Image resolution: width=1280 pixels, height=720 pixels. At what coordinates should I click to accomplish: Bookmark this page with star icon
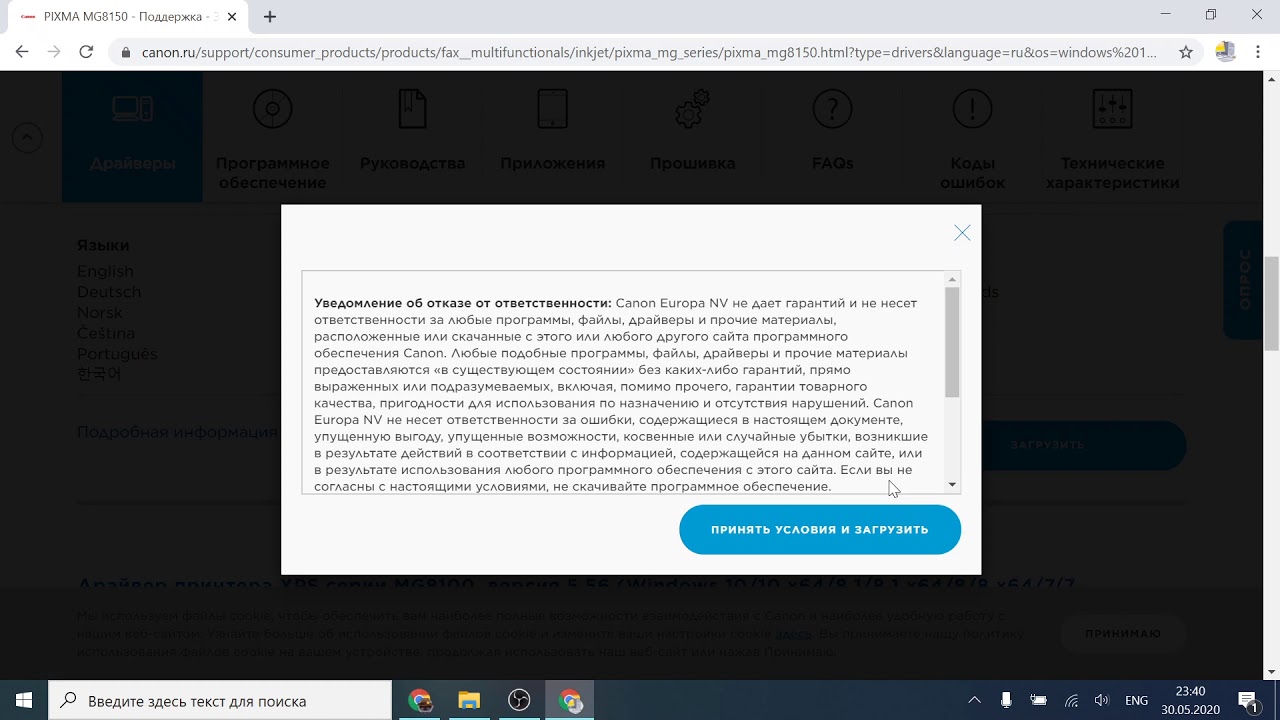(x=1186, y=52)
